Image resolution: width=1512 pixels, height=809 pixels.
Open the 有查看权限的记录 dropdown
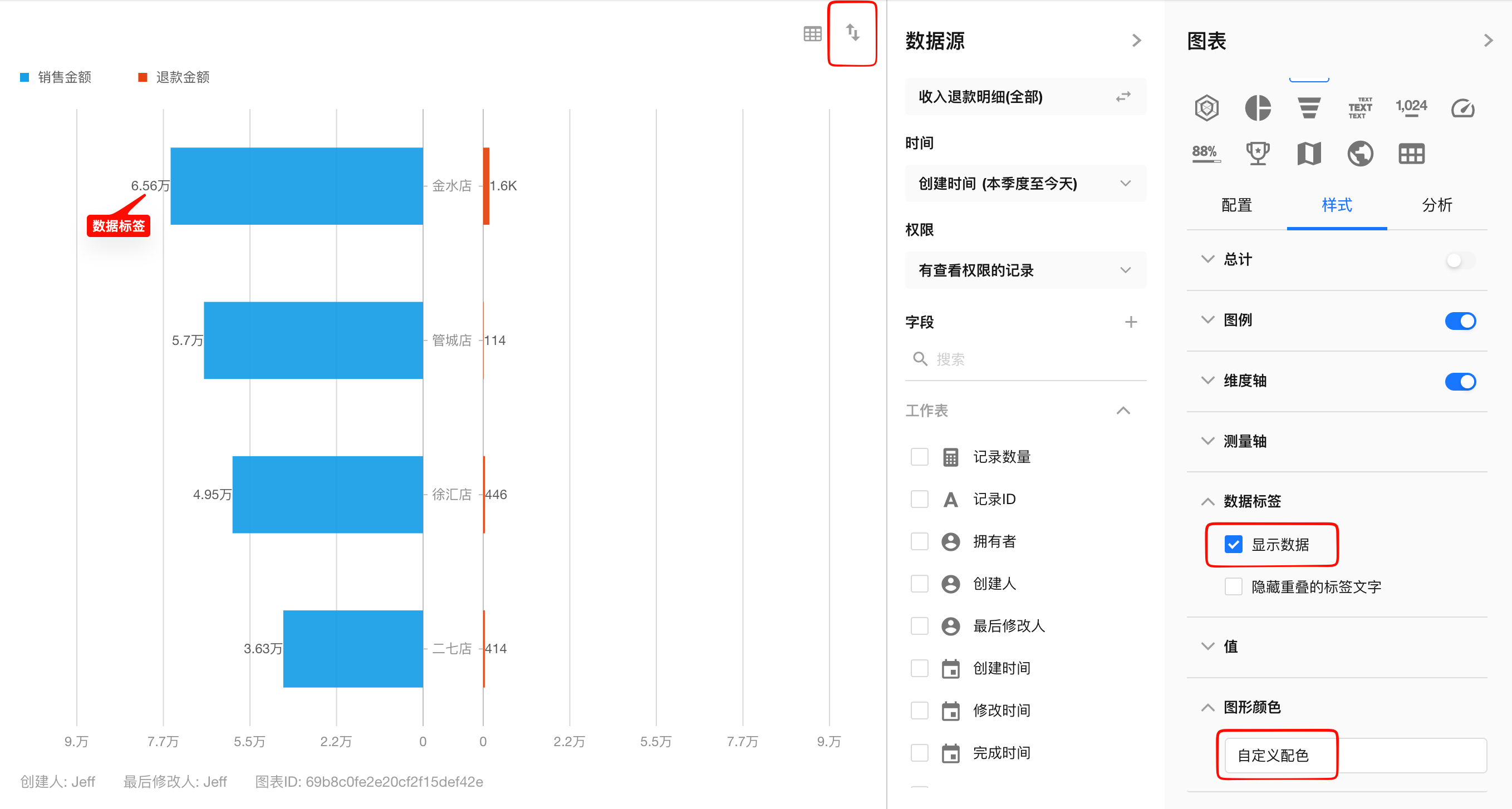pos(1025,270)
